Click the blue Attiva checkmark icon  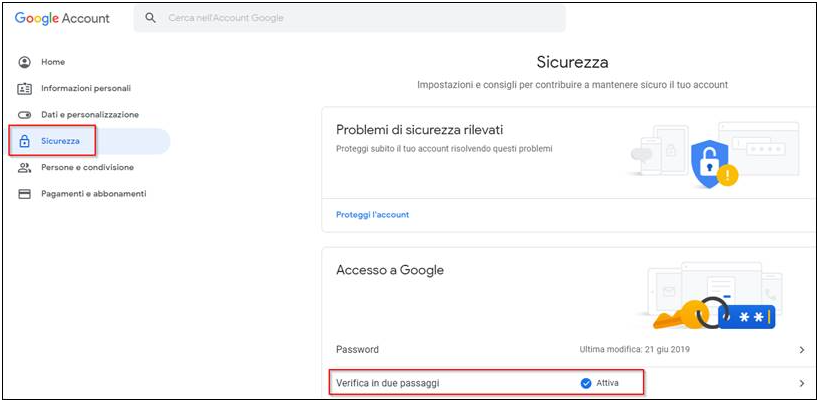(586, 383)
